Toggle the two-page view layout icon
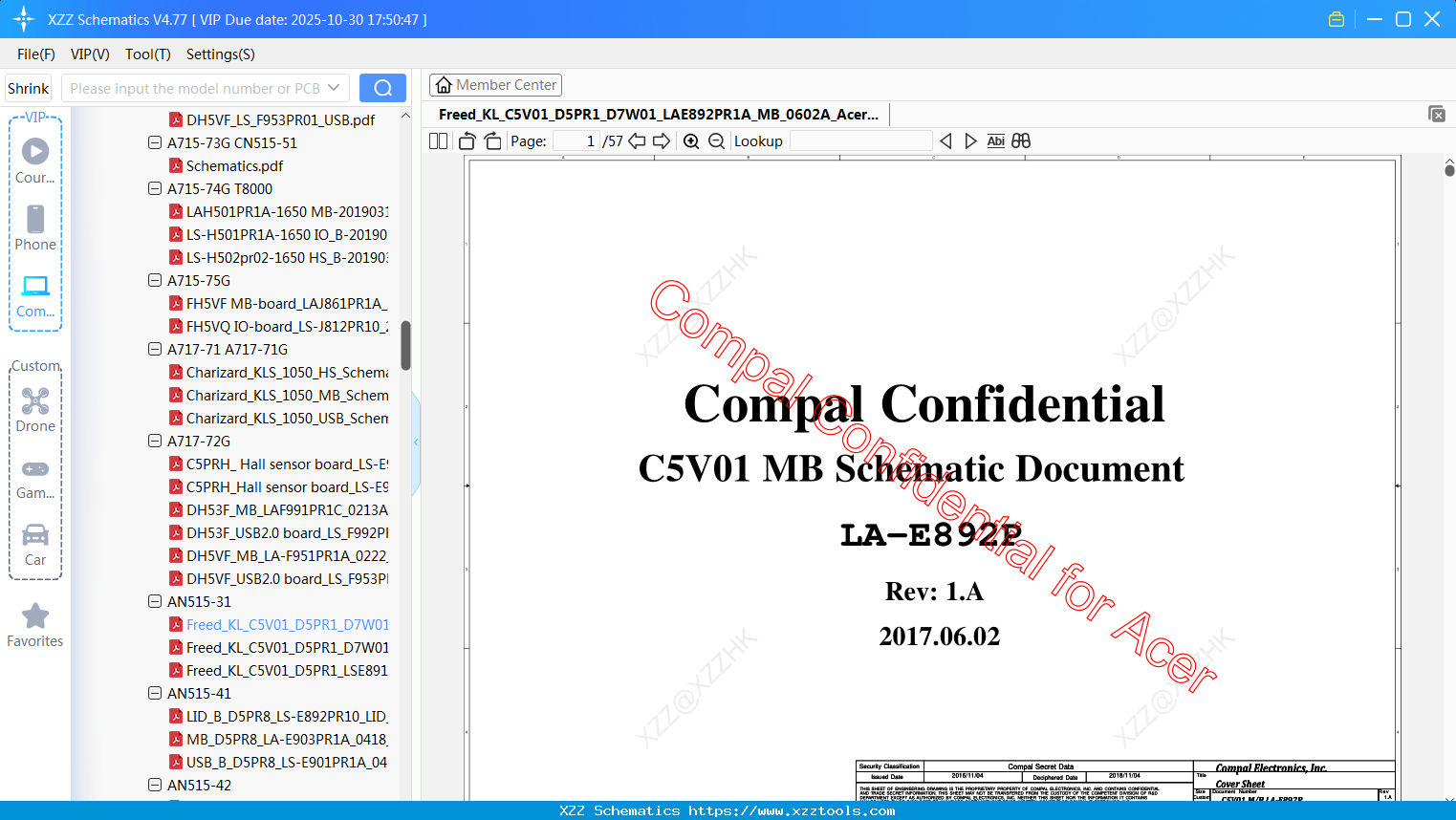The height and width of the screenshot is (820, 1456). point(438,141)
